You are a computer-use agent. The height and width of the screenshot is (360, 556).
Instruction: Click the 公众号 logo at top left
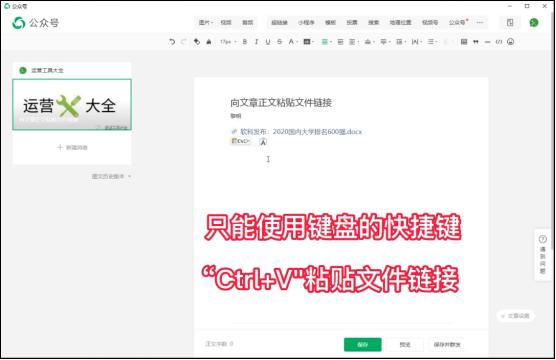35,23
